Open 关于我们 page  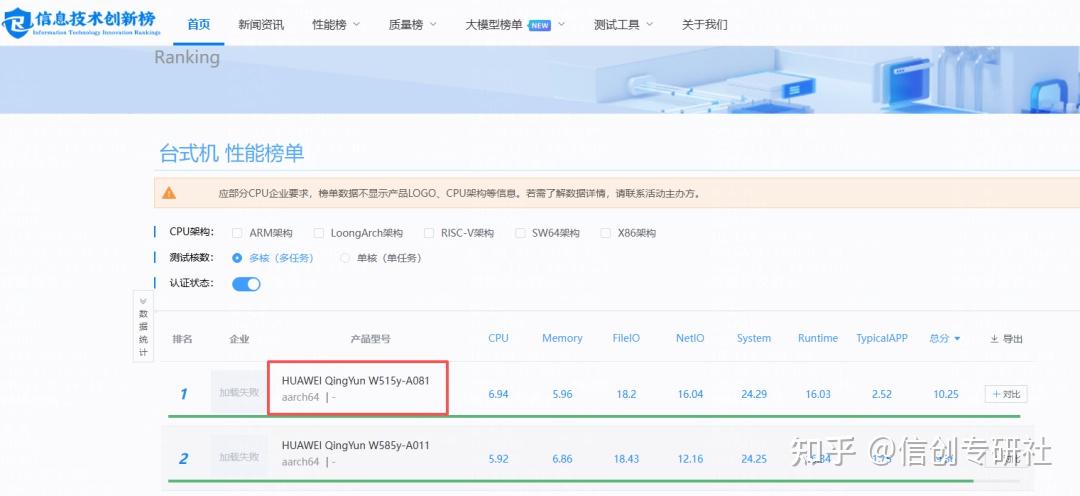705,25
